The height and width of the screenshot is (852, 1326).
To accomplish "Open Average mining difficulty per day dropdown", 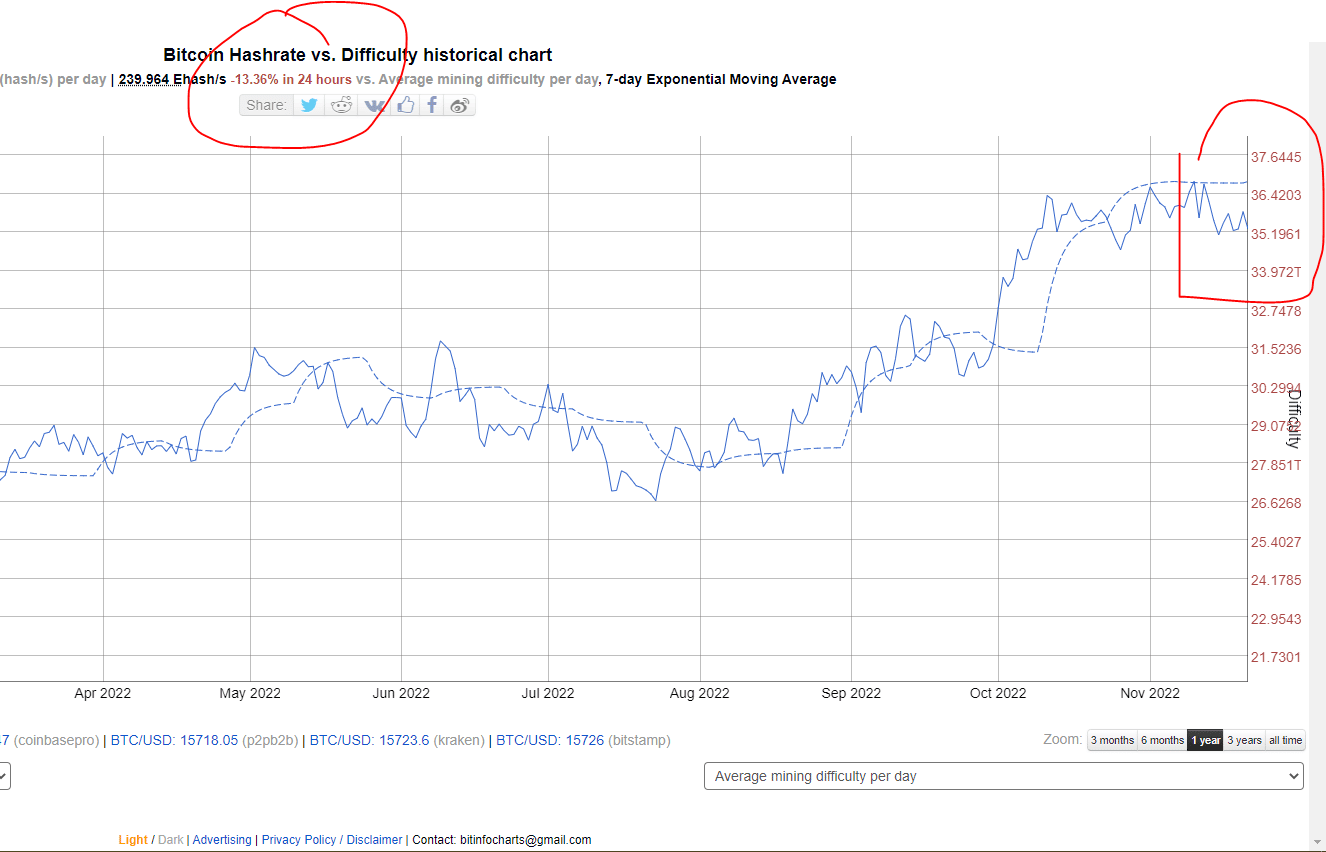I will 1003,776.
